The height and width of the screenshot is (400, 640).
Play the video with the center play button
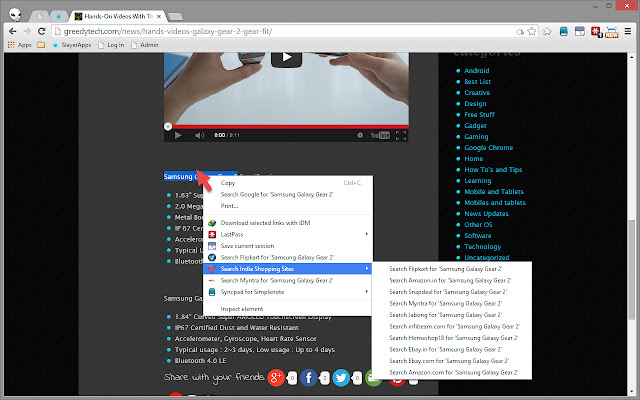click(287, 58)
